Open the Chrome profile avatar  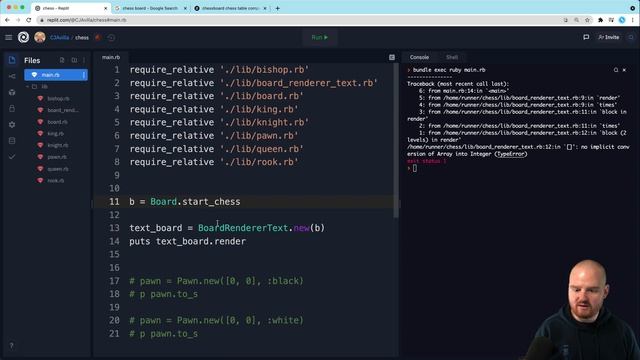click(x=622, y=20)
